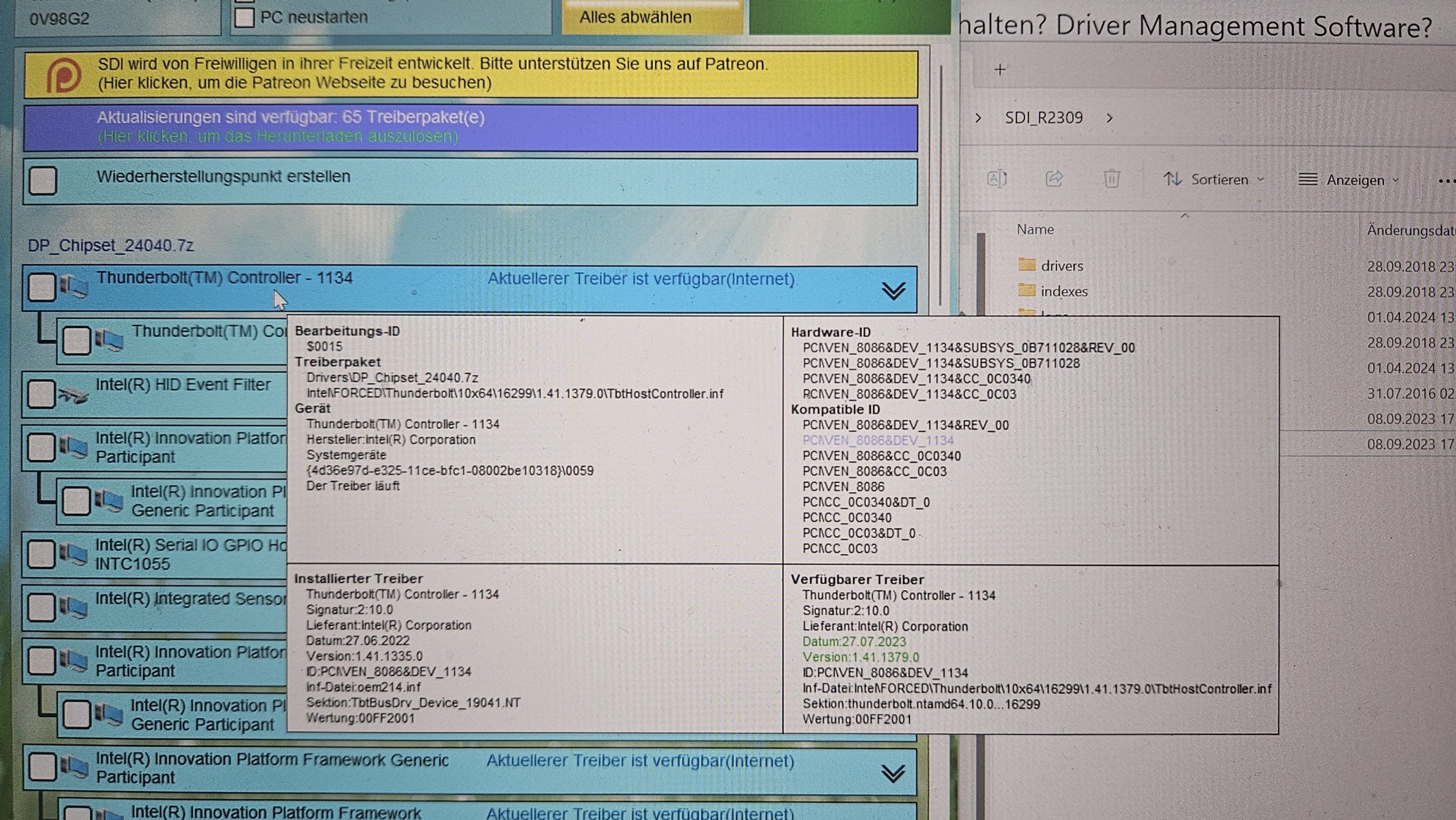Expand the Thunderbolt Controller driver row

click(893, 291)
